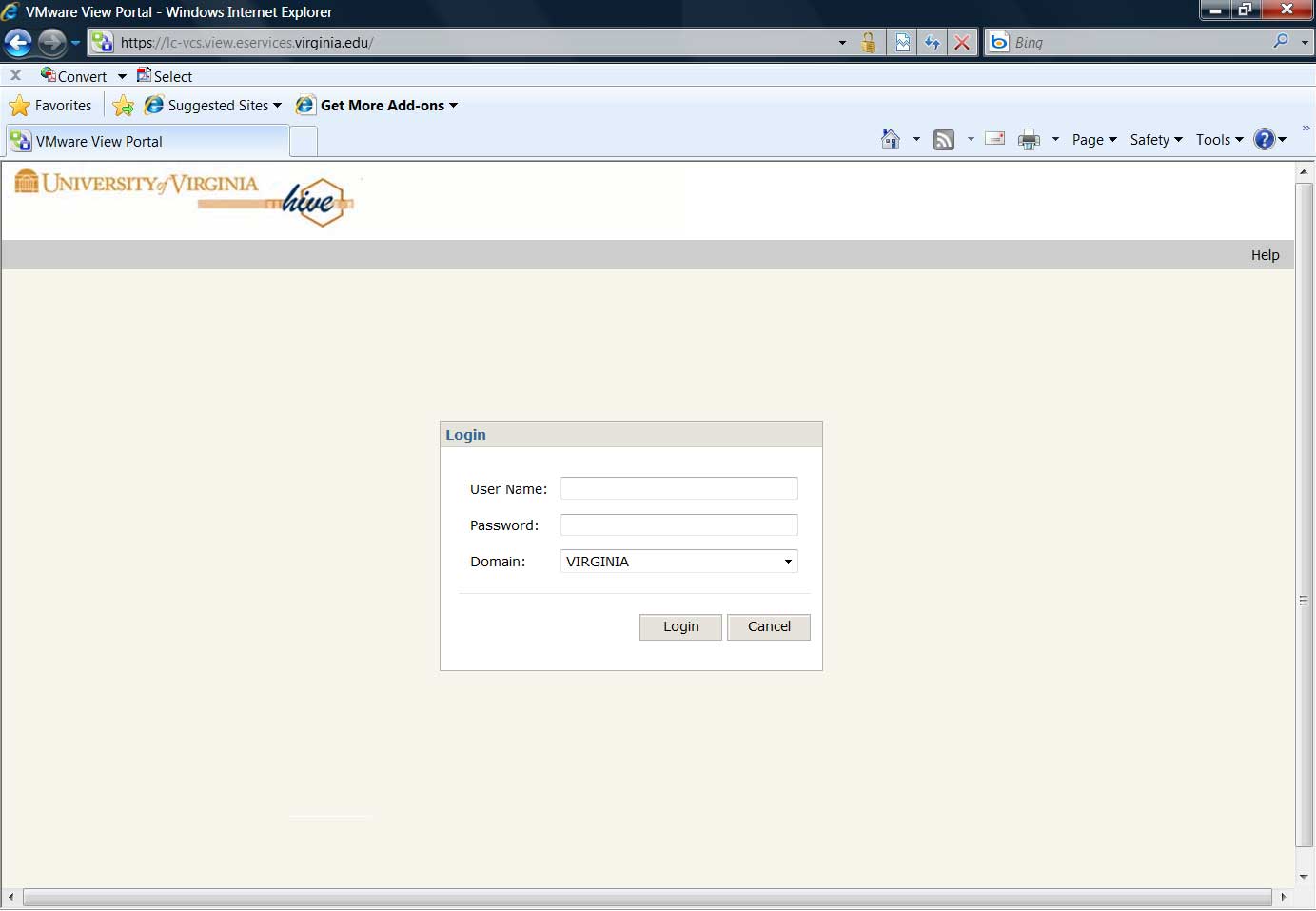This screenshot has width=1316, height=911.
Task: Open the Home button dropdown arrow
Action: tap(916, 140)
